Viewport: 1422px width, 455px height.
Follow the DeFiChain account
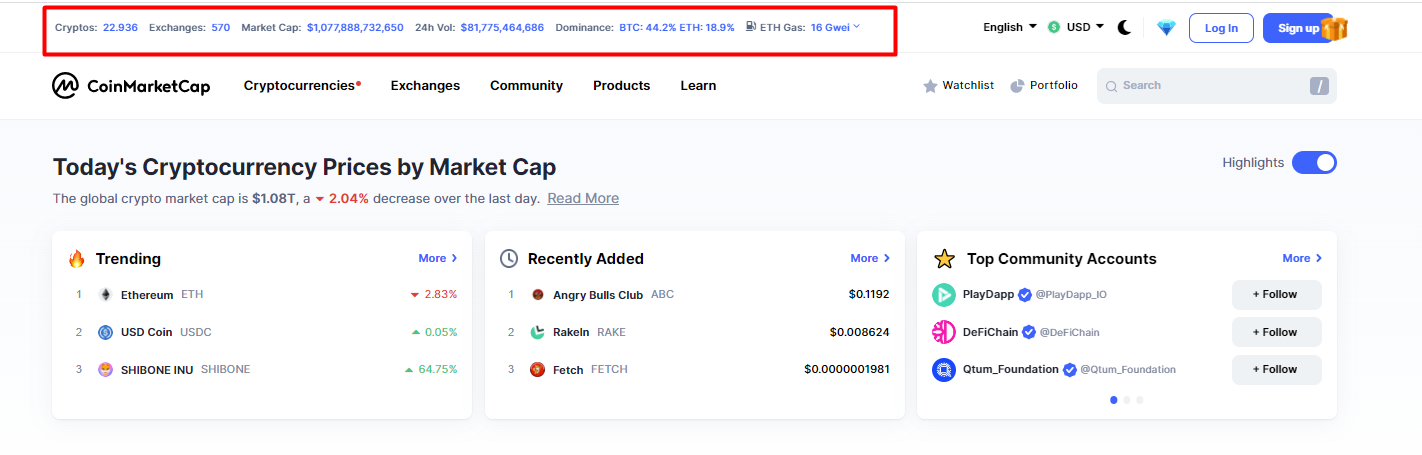[1276, 332]
